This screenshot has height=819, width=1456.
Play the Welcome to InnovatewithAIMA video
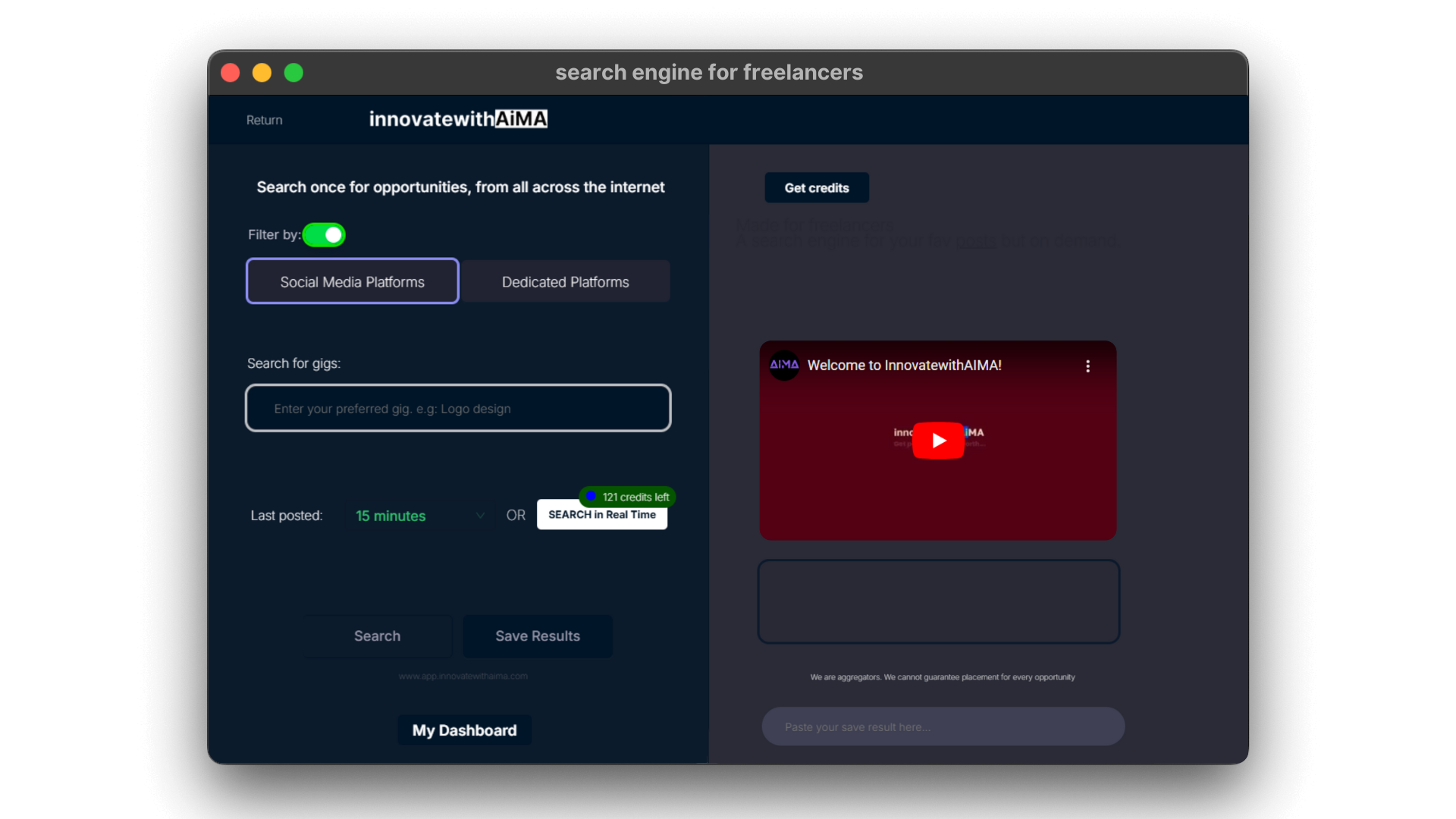pos(938,440)
